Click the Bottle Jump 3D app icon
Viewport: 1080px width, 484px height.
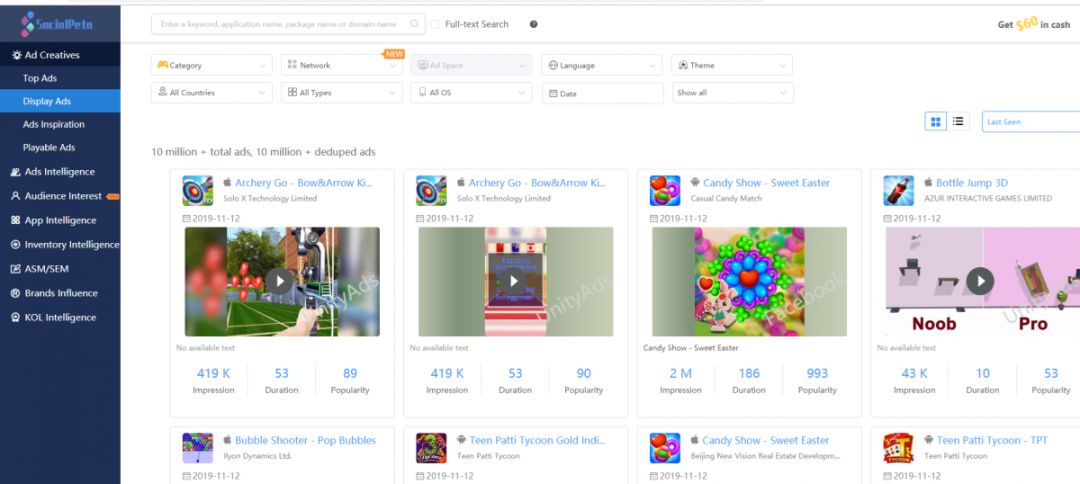[x=898, y=190]
